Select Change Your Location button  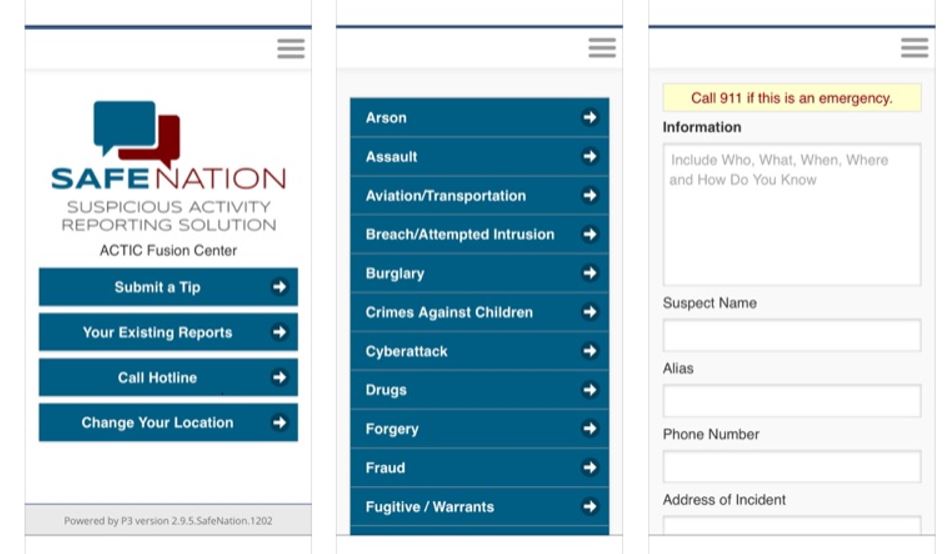click(x=169, y=422)
